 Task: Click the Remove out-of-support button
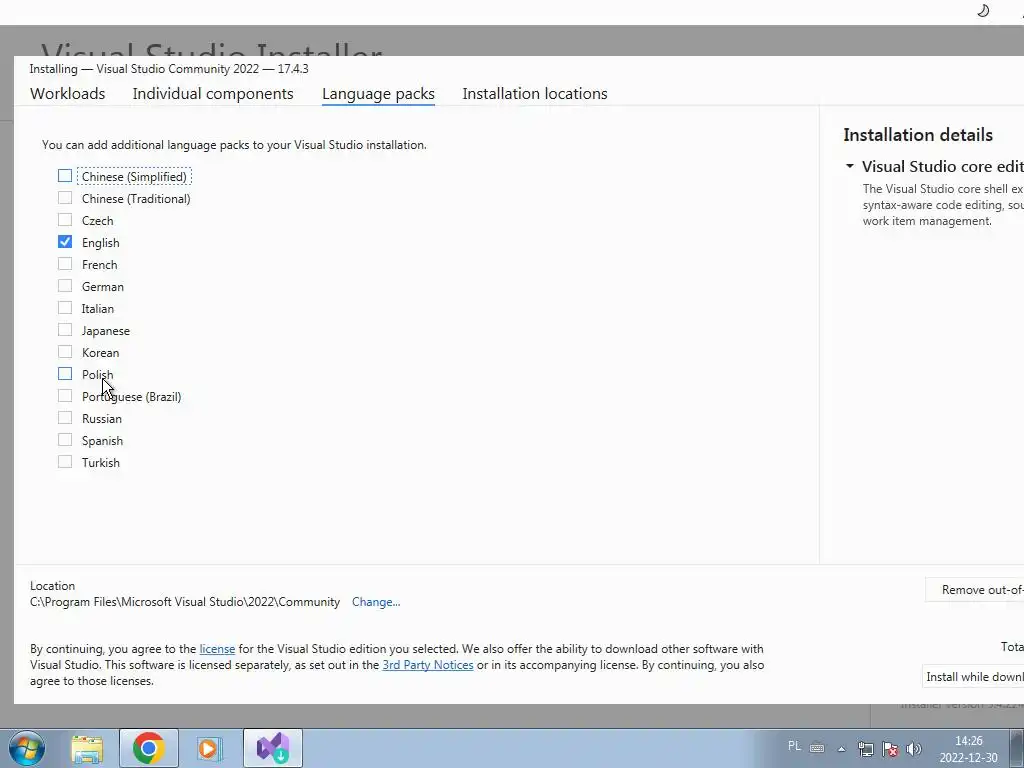974,590
